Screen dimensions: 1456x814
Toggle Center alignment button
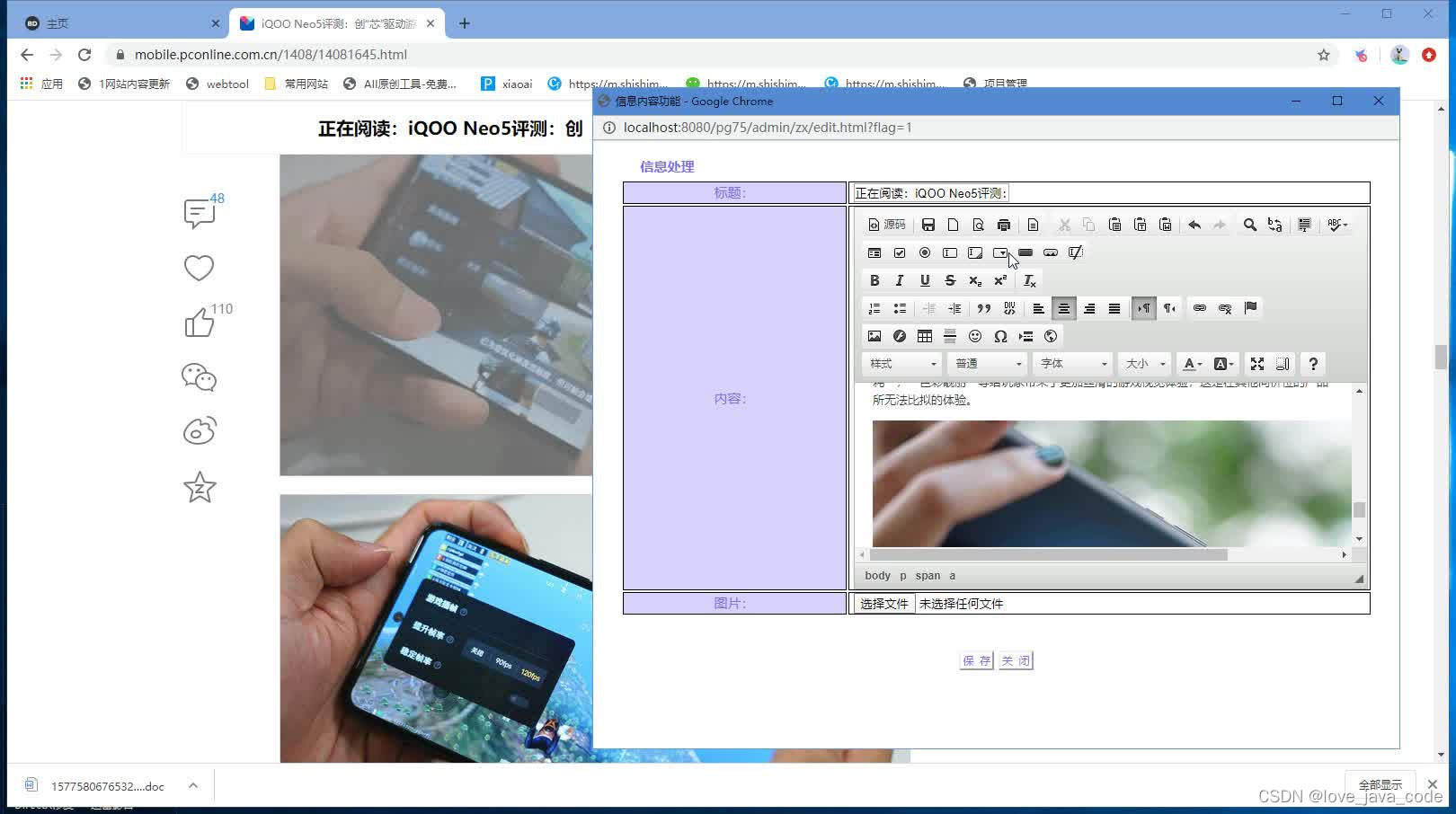pos(1064,308)
